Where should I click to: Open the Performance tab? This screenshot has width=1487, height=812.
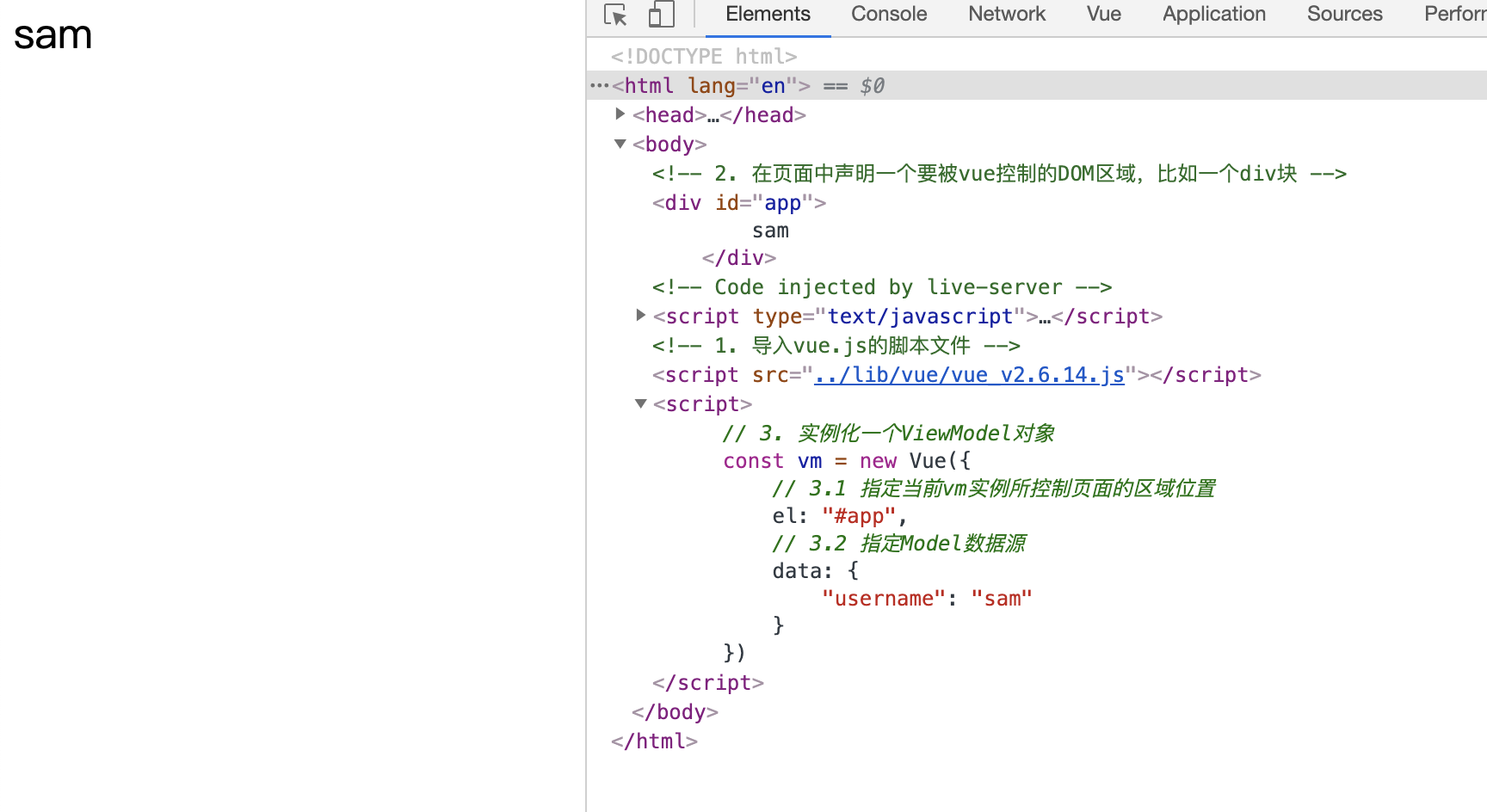(x=1455, y=15)
